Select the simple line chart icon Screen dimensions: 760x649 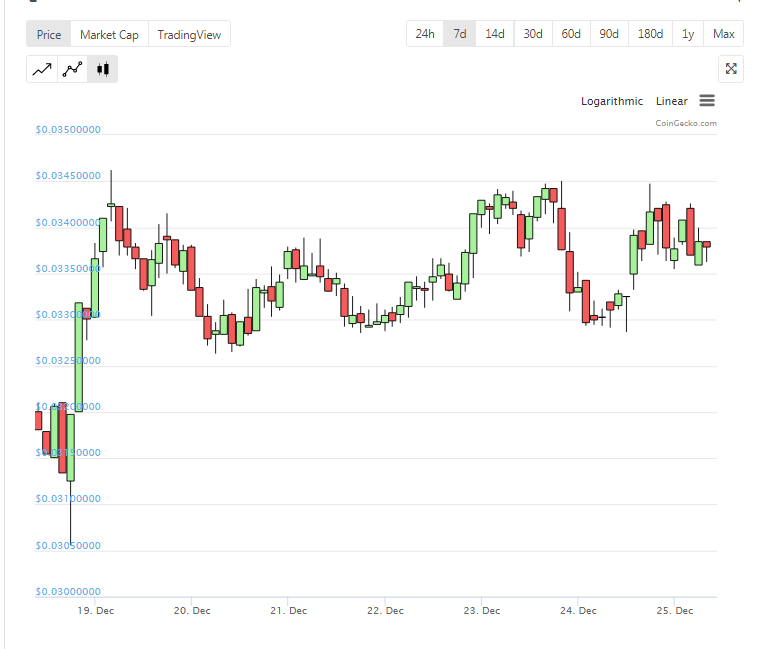[42, 69]
